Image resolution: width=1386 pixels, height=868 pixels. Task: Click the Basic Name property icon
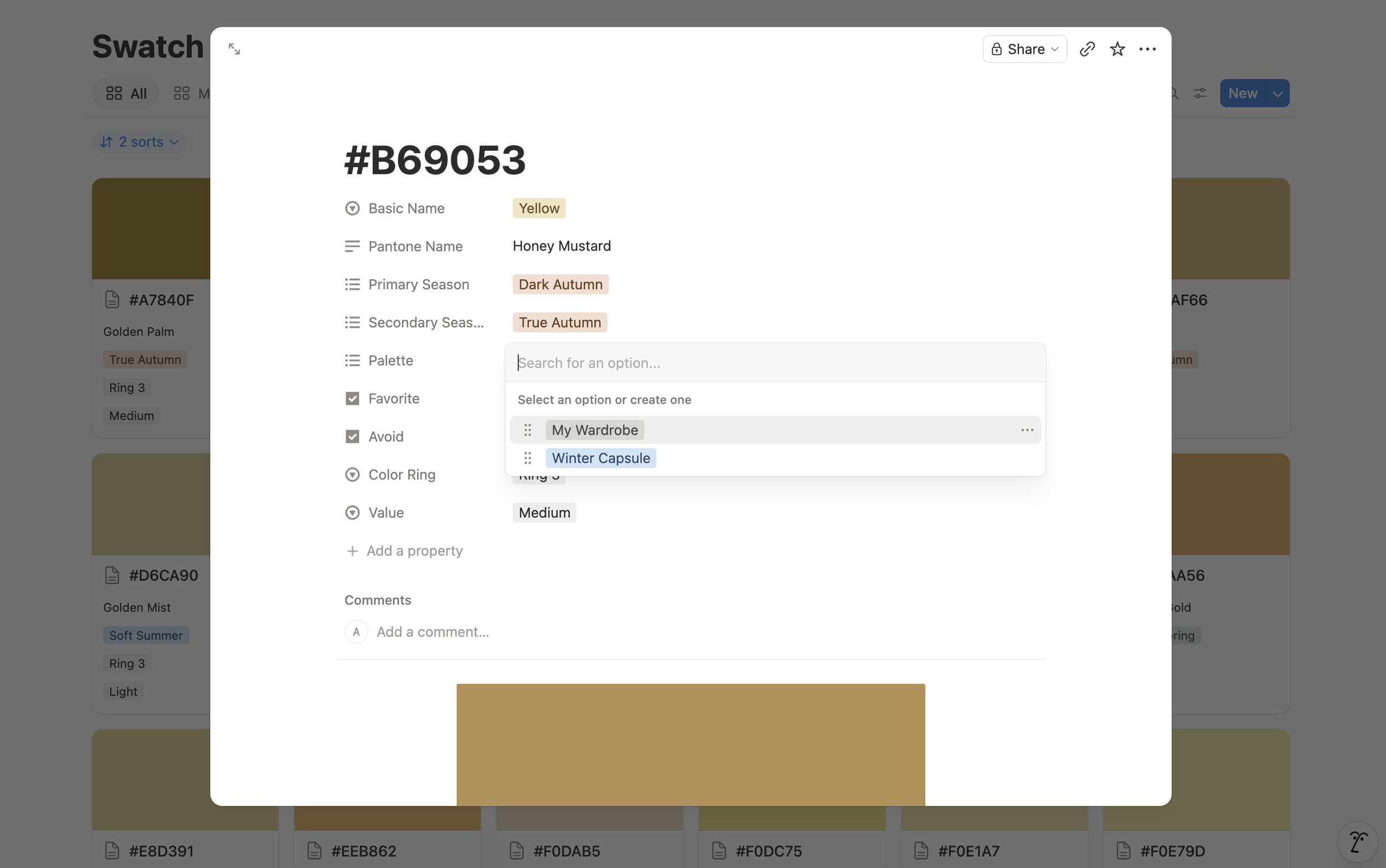tap(352, 208)
